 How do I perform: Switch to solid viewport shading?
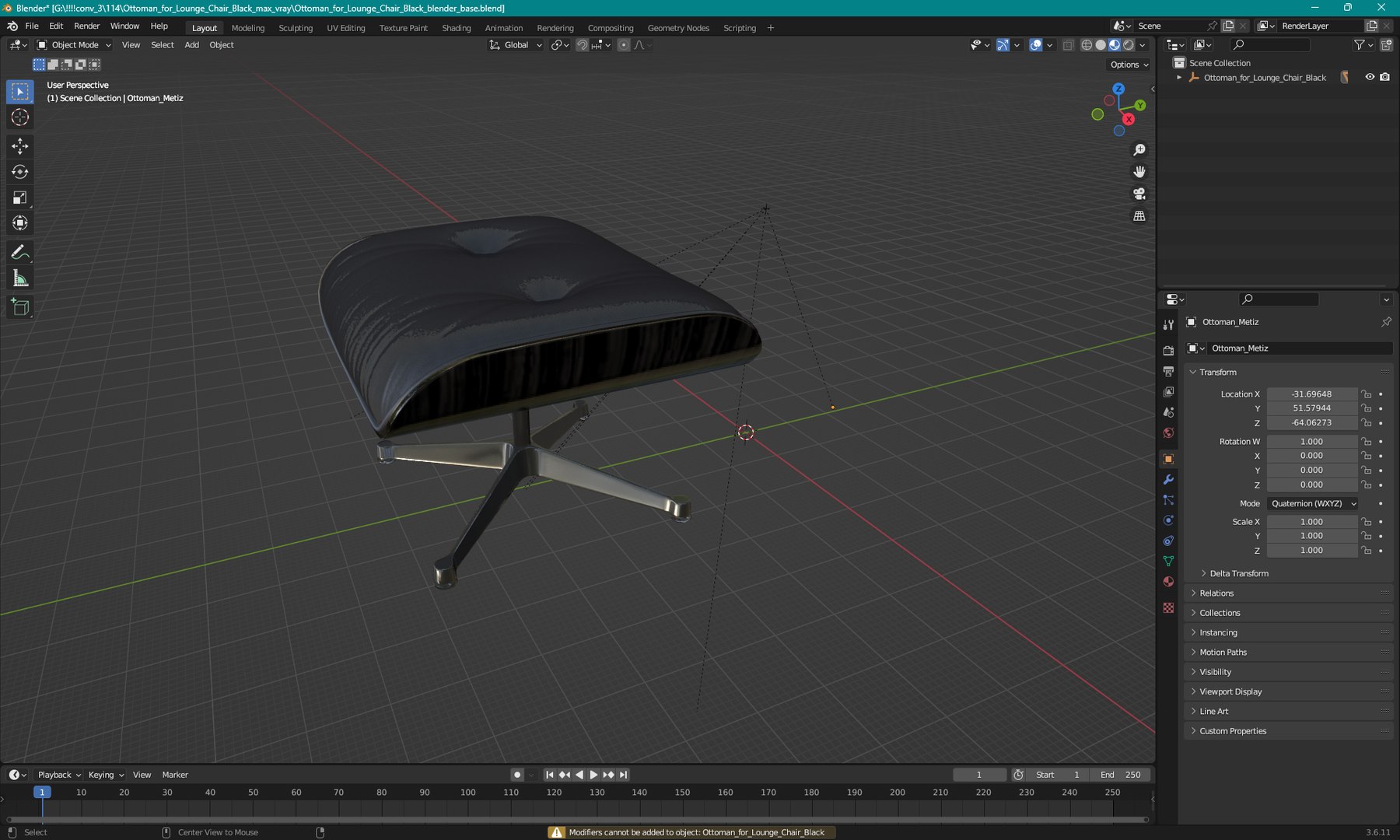pos(1101,45)
